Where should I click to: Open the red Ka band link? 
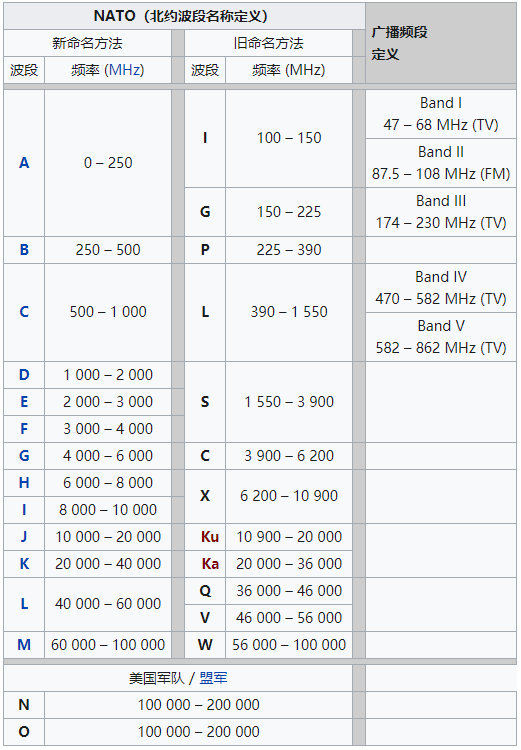pyautogui.click(x=210, y=563)
